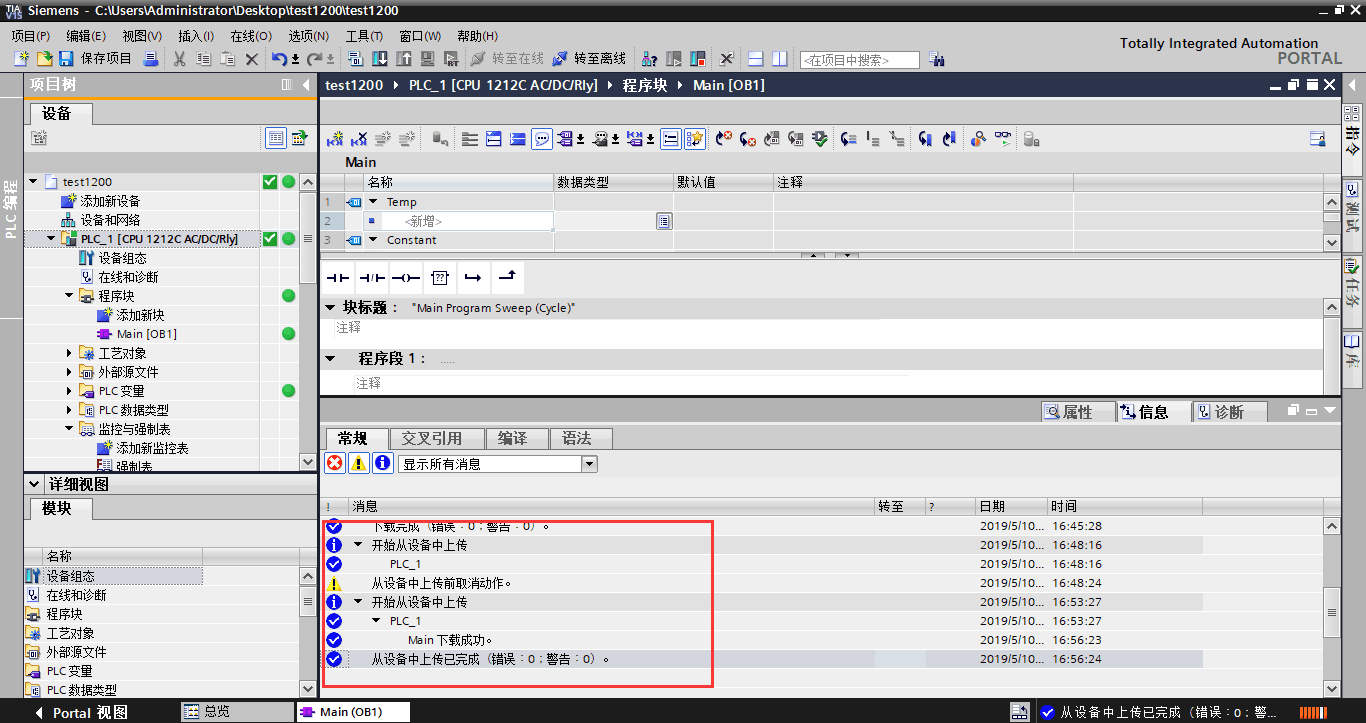Insert a normally closed contact from favorites
Viewport: 1366px width, 723px height.
371,277
